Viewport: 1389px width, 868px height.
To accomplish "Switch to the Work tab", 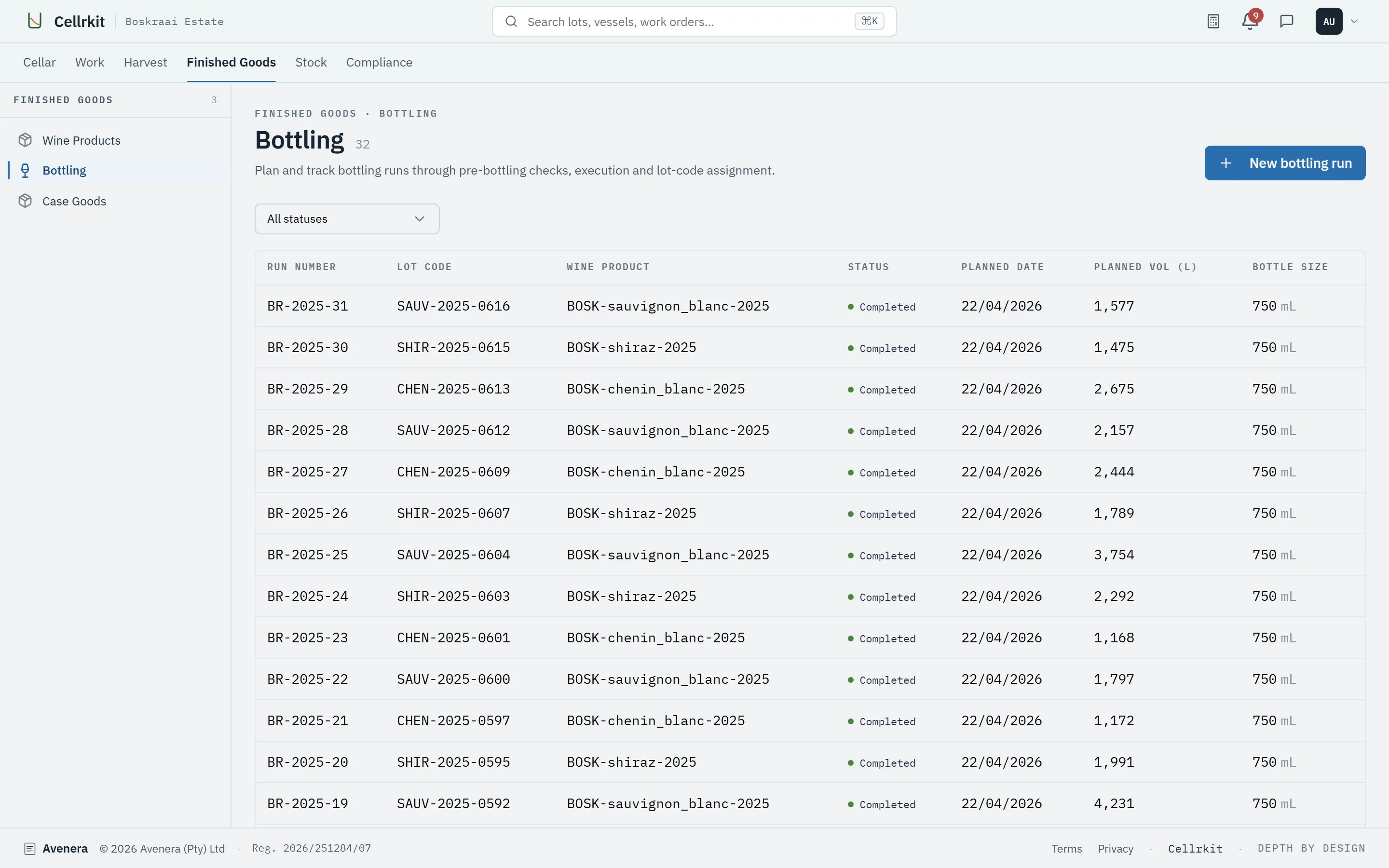I will [x=90, y=62].
